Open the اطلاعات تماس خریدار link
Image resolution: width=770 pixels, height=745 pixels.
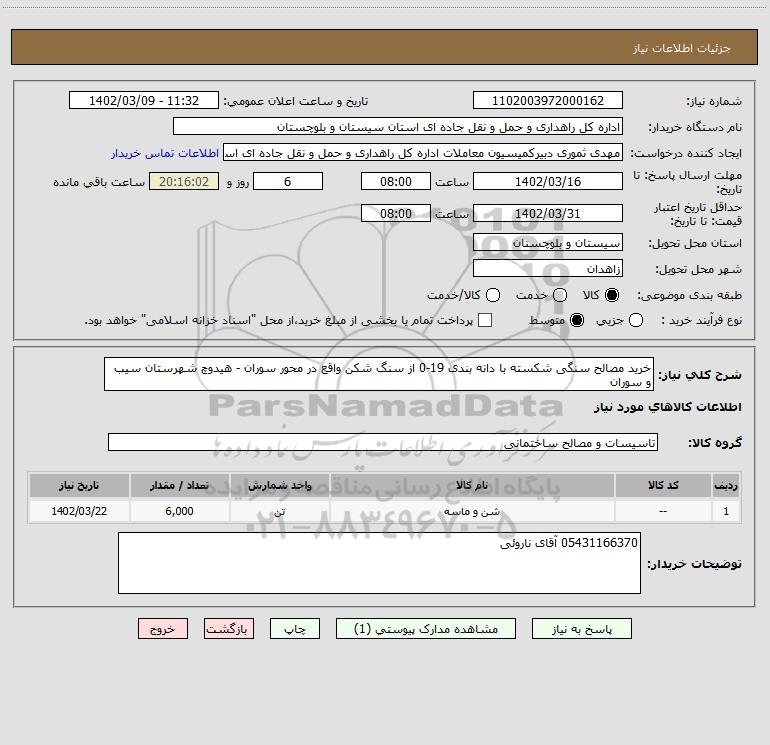pyautogui.click(x=165, y=153)
